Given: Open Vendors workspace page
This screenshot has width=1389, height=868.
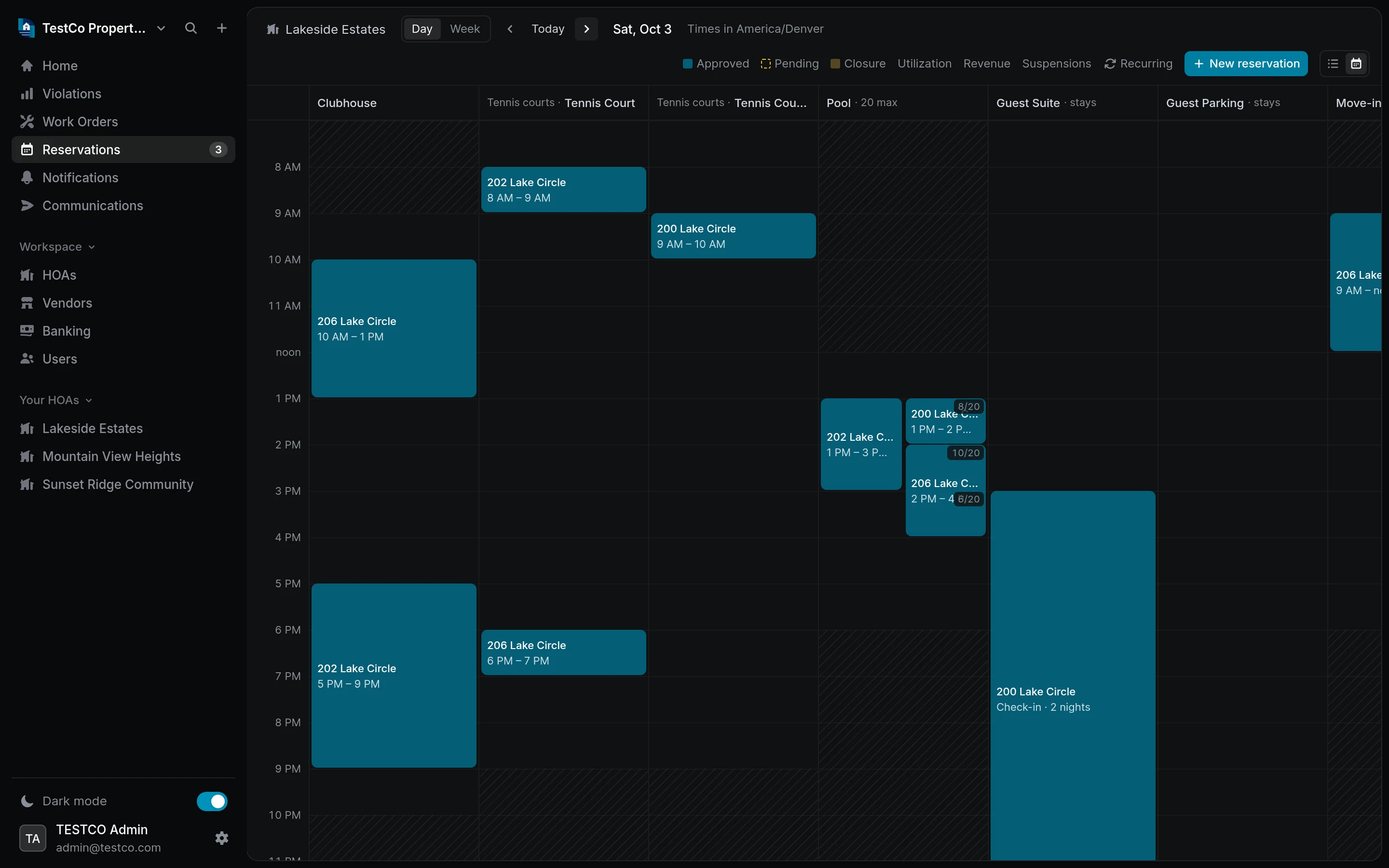Looking at the screenshot, I should click(123, 303).
